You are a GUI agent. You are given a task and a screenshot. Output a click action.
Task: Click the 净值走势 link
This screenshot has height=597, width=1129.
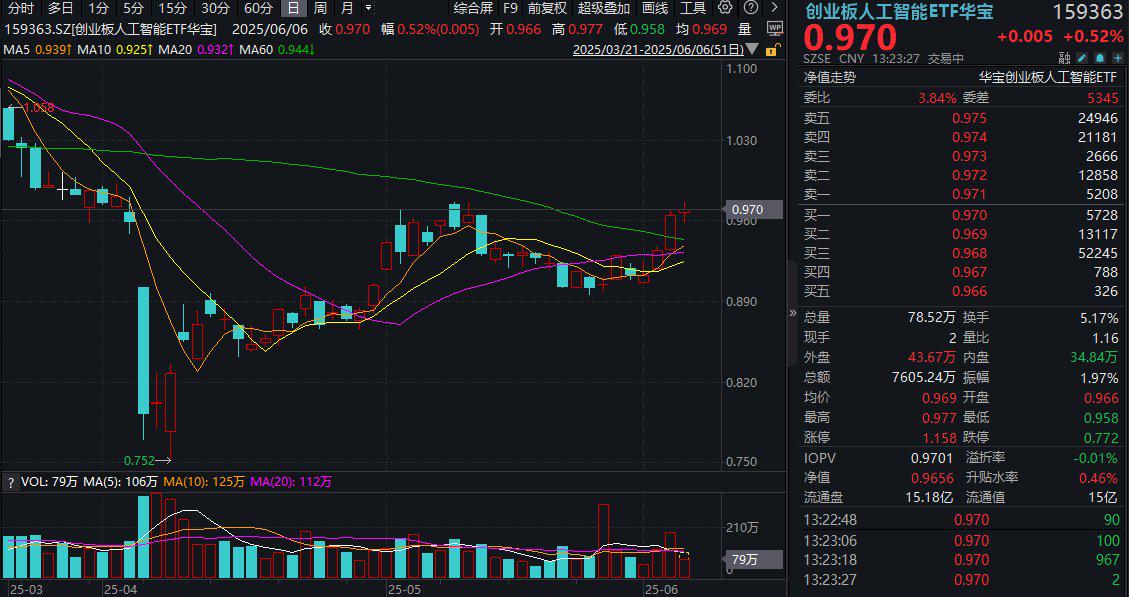(x=829, y=78)
